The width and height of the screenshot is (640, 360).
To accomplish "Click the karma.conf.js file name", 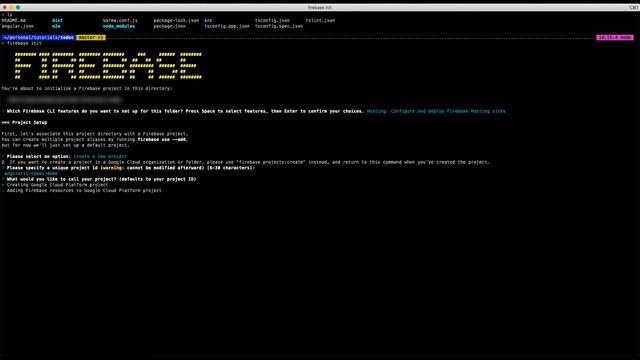I will (x=120, y=20).
